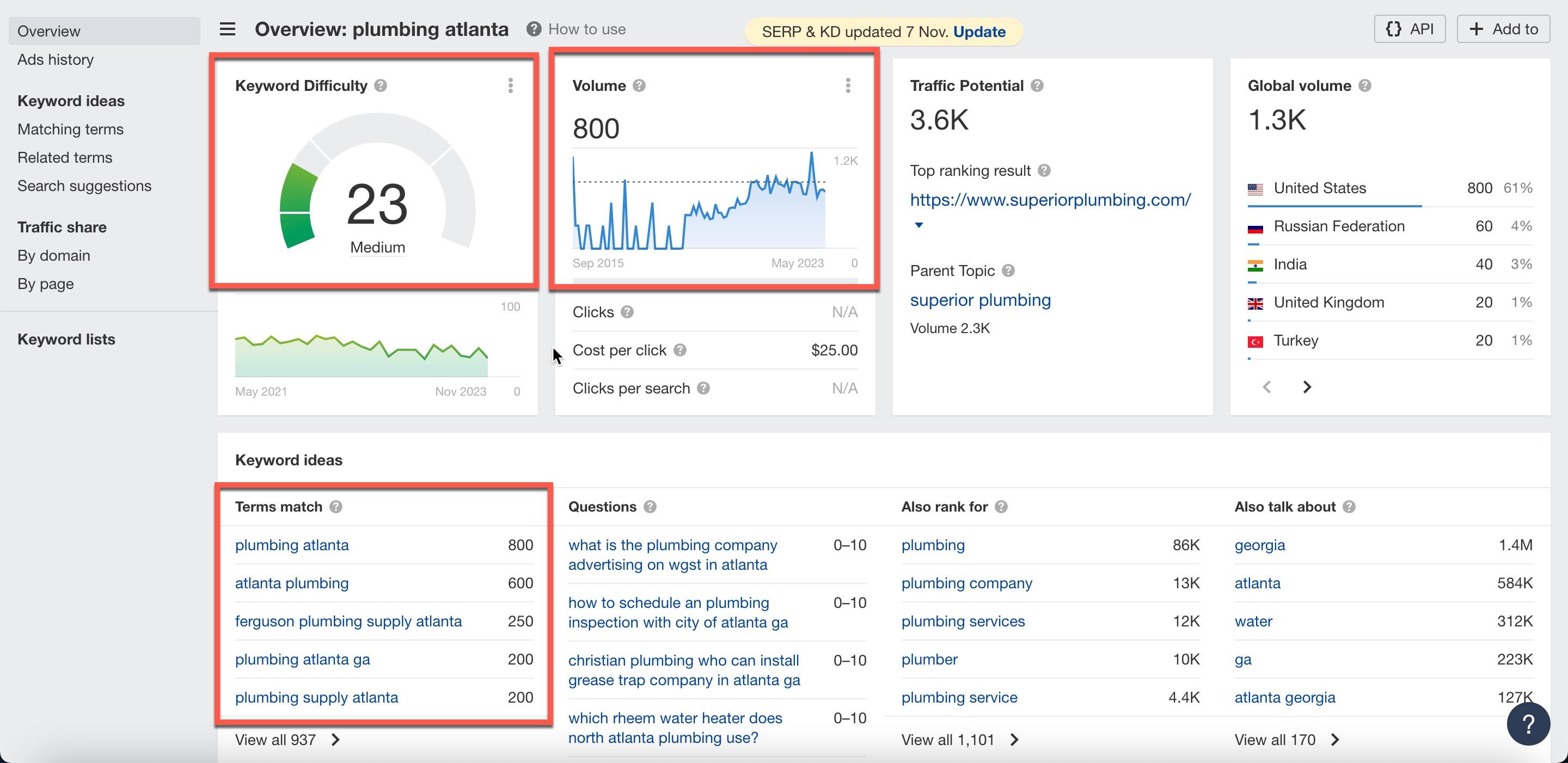Open Keyword Difficulty card options menu
This screenshot has width=1568, height=763.
coord(510,86)
